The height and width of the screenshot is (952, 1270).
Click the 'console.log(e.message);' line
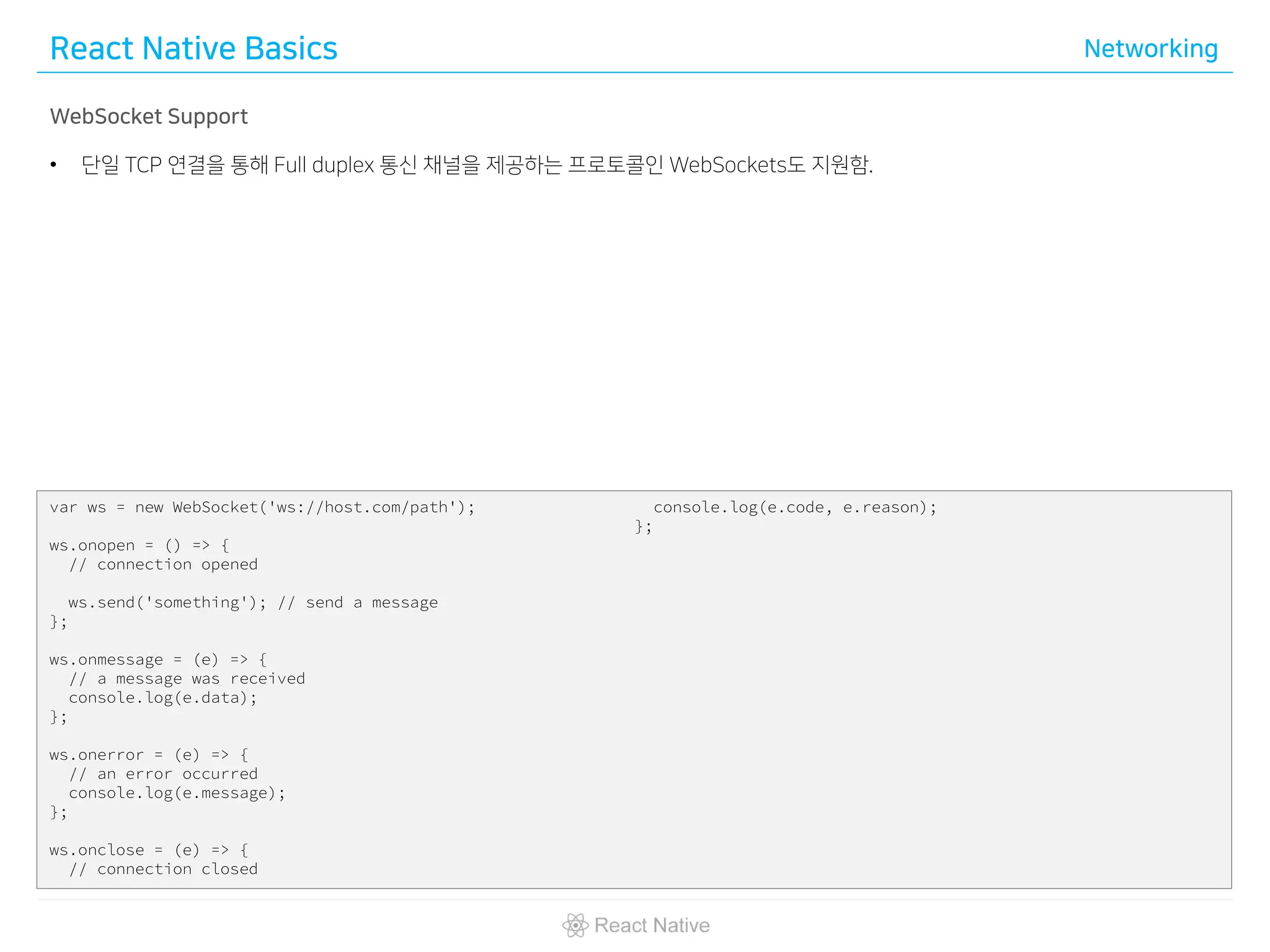click(177, 793)
